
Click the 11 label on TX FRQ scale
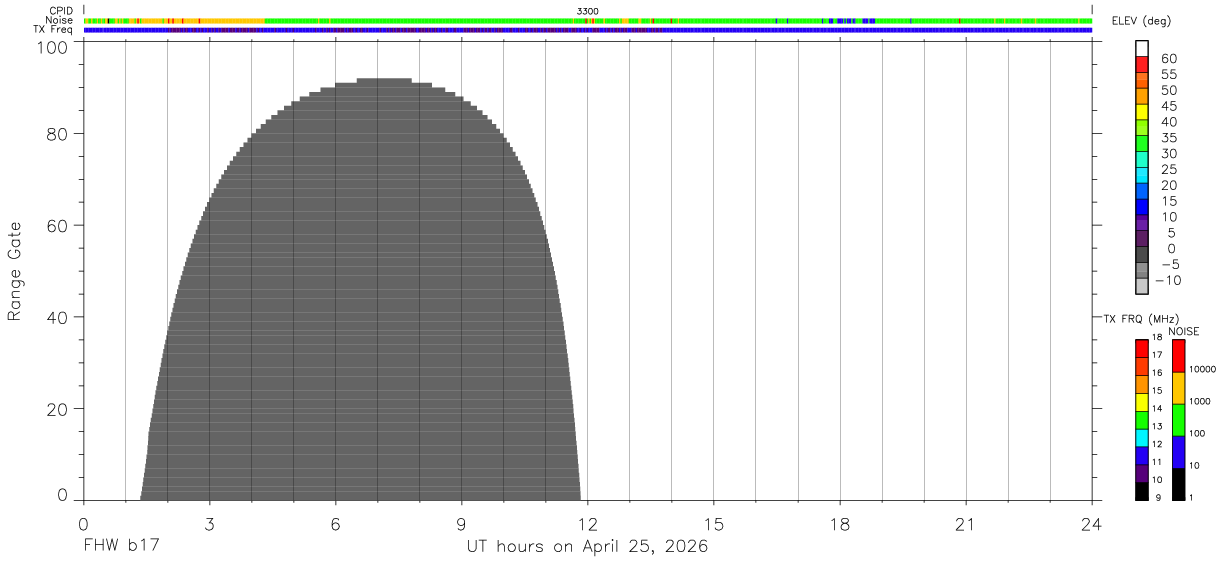(1157, 462)
